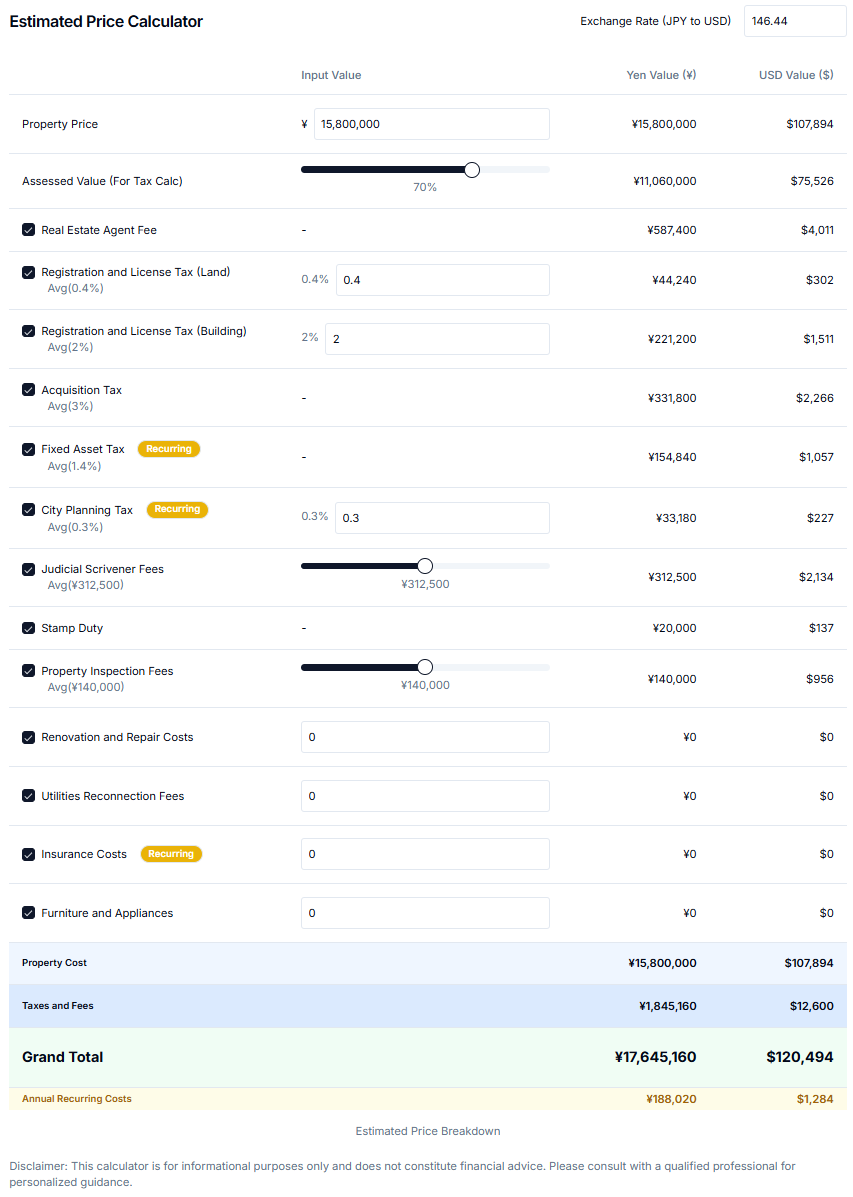Uncheck the Judicial Scrivener Fees checkbox
The height and width of the screenshot is (1197, 853).
[x=28, y=569]
